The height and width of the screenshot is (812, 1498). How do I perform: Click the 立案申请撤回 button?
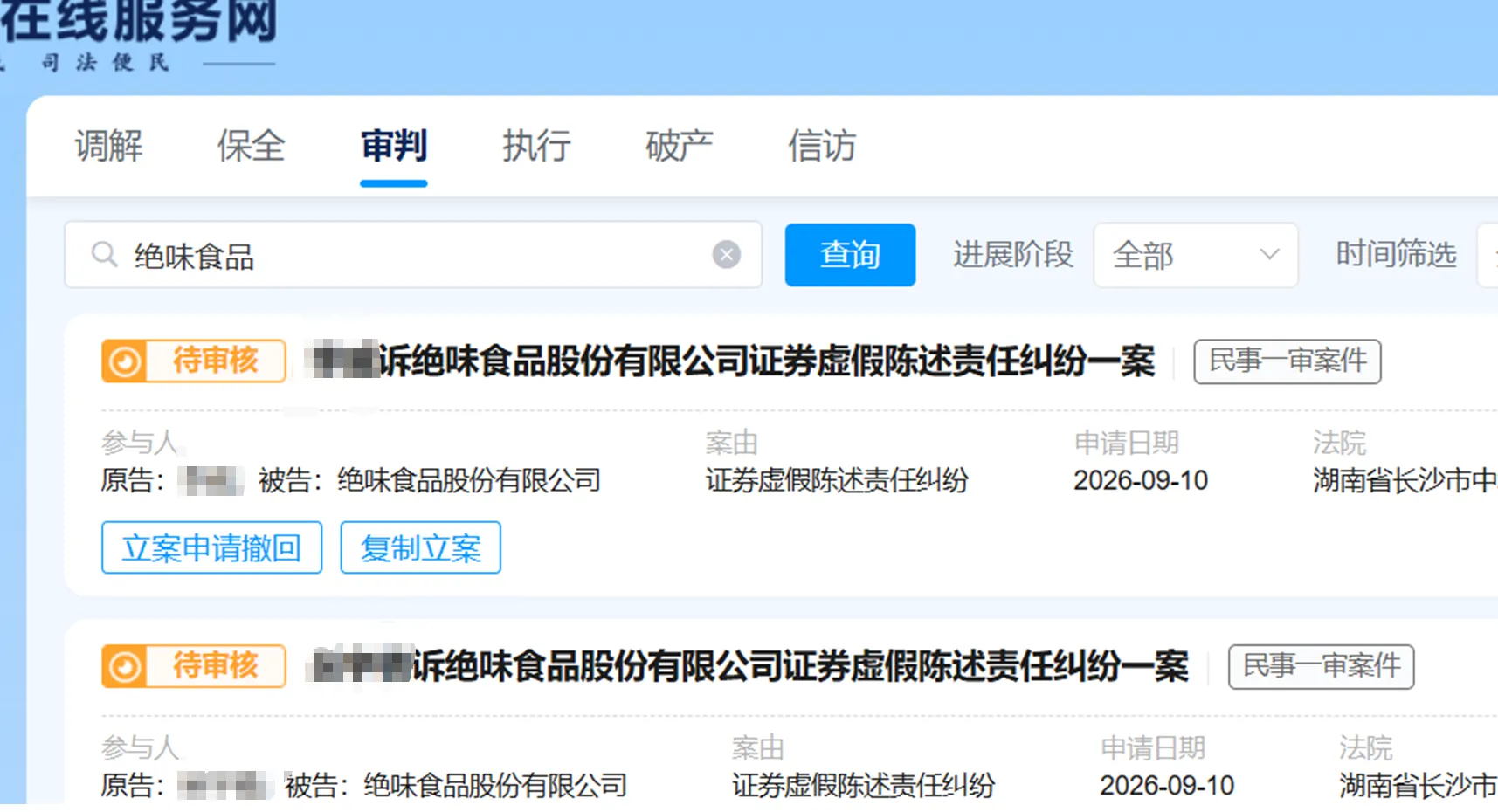pyautogui.click(x=211, y=547)
